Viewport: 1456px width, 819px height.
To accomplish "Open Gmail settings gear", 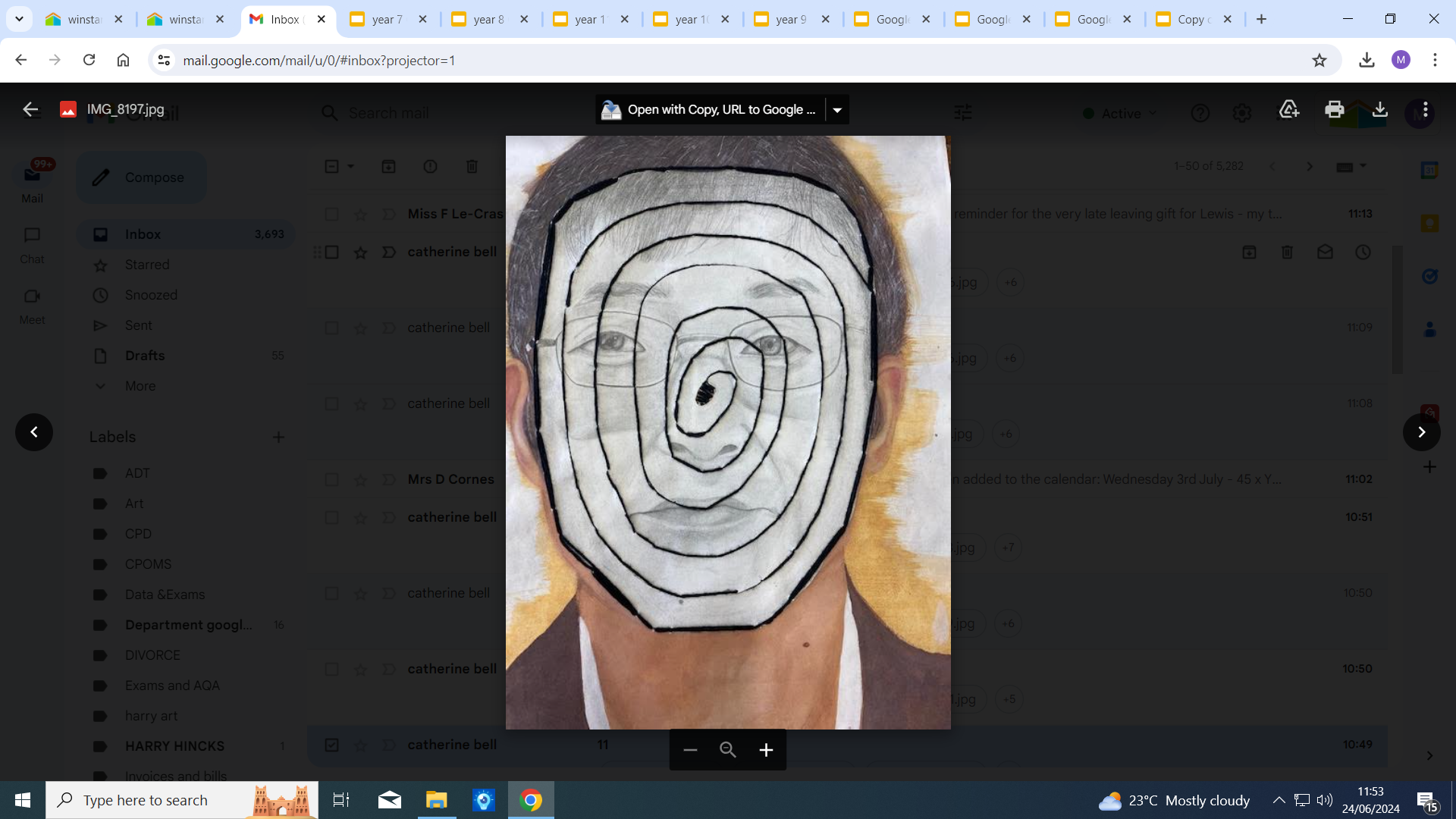I will 1241,113.
